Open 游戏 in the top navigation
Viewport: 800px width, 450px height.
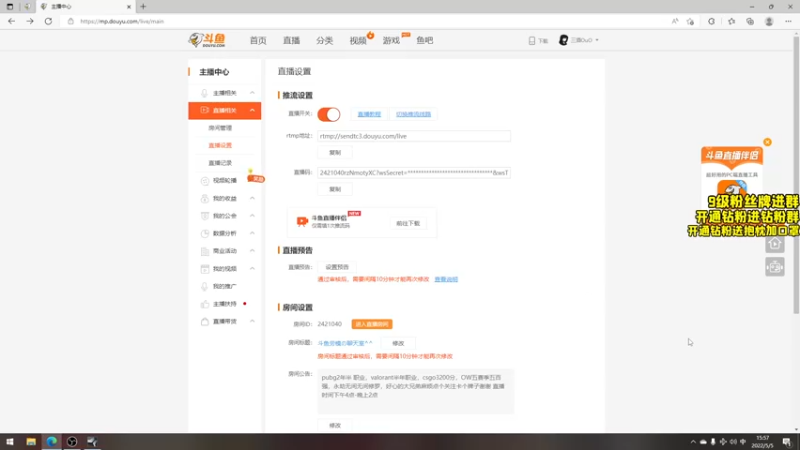(x=391, y=40)
